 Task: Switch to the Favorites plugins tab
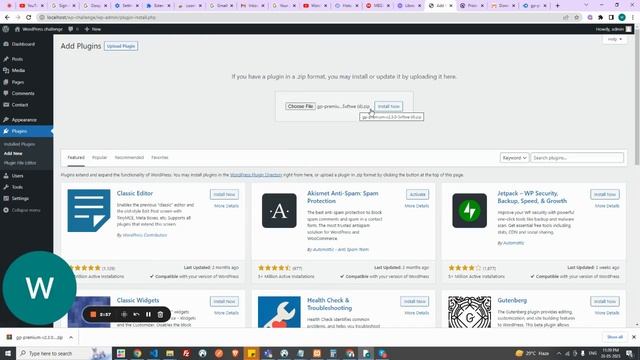[x=160, y=158]
